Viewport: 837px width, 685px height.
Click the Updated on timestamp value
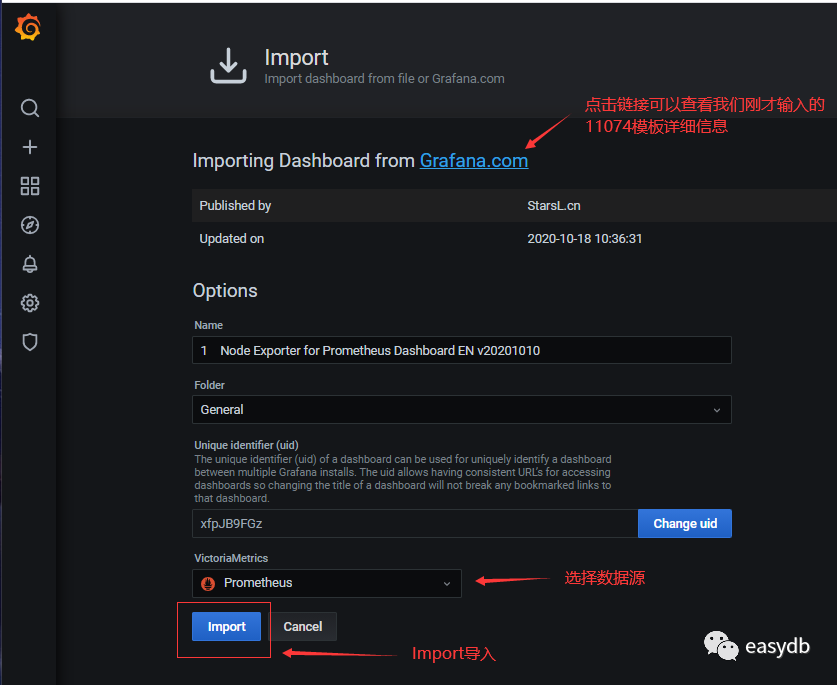(x=584, y=239)
